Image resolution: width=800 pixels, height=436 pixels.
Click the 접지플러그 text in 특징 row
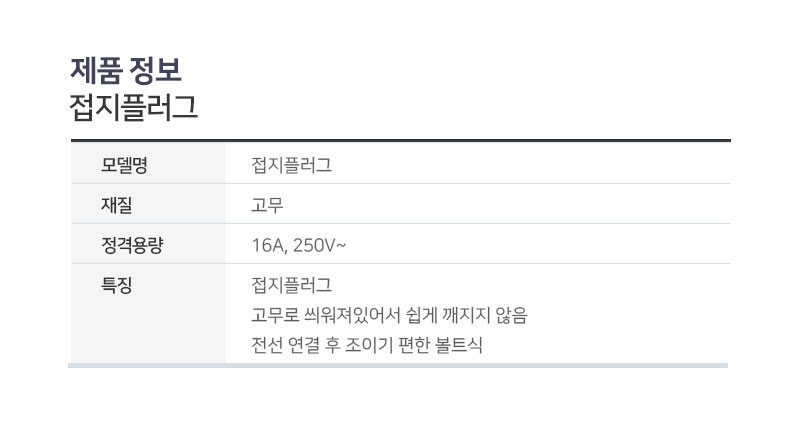(291, 285)
